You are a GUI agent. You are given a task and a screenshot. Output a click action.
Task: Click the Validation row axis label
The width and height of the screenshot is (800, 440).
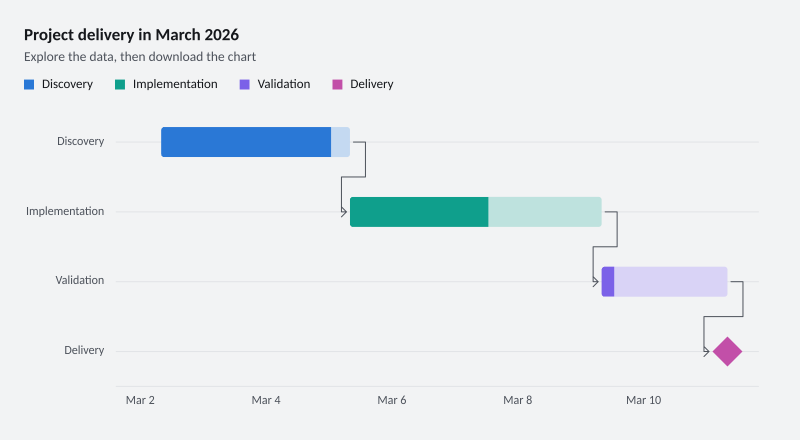tap(80, 280)
